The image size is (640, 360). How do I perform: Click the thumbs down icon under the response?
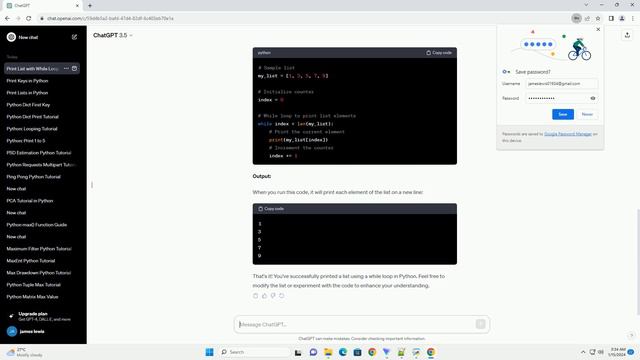point(273,296)
